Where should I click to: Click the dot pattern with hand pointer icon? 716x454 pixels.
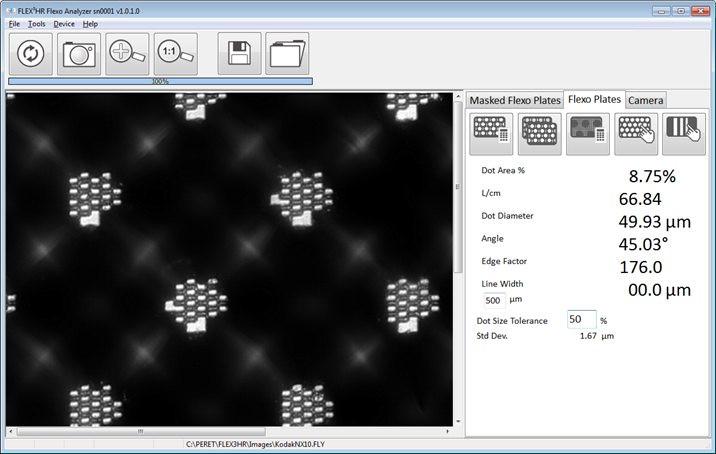tap(636, 134)
